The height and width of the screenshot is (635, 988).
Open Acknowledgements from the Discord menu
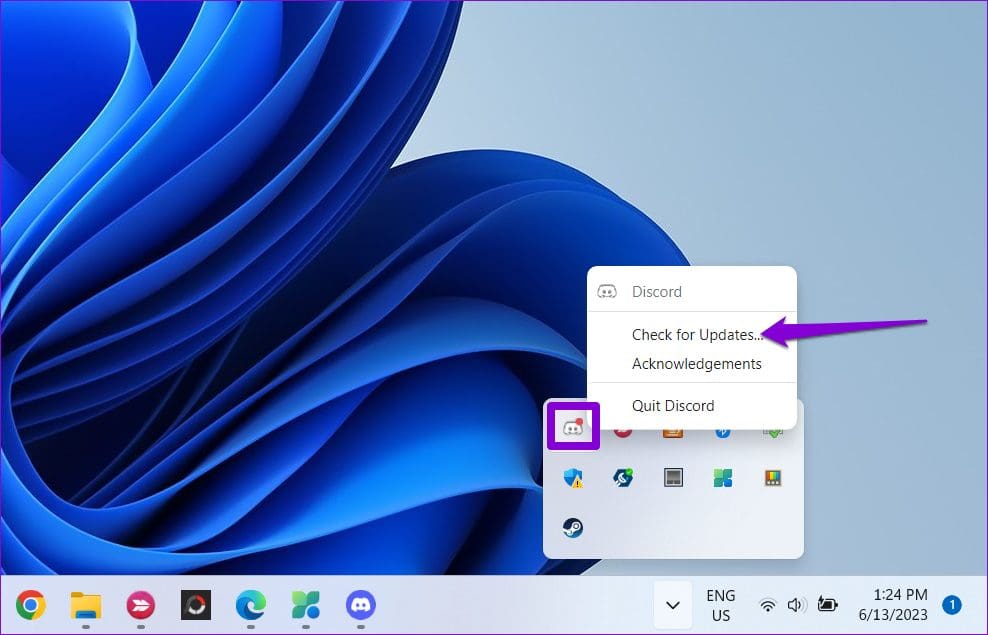coord(696,364)
